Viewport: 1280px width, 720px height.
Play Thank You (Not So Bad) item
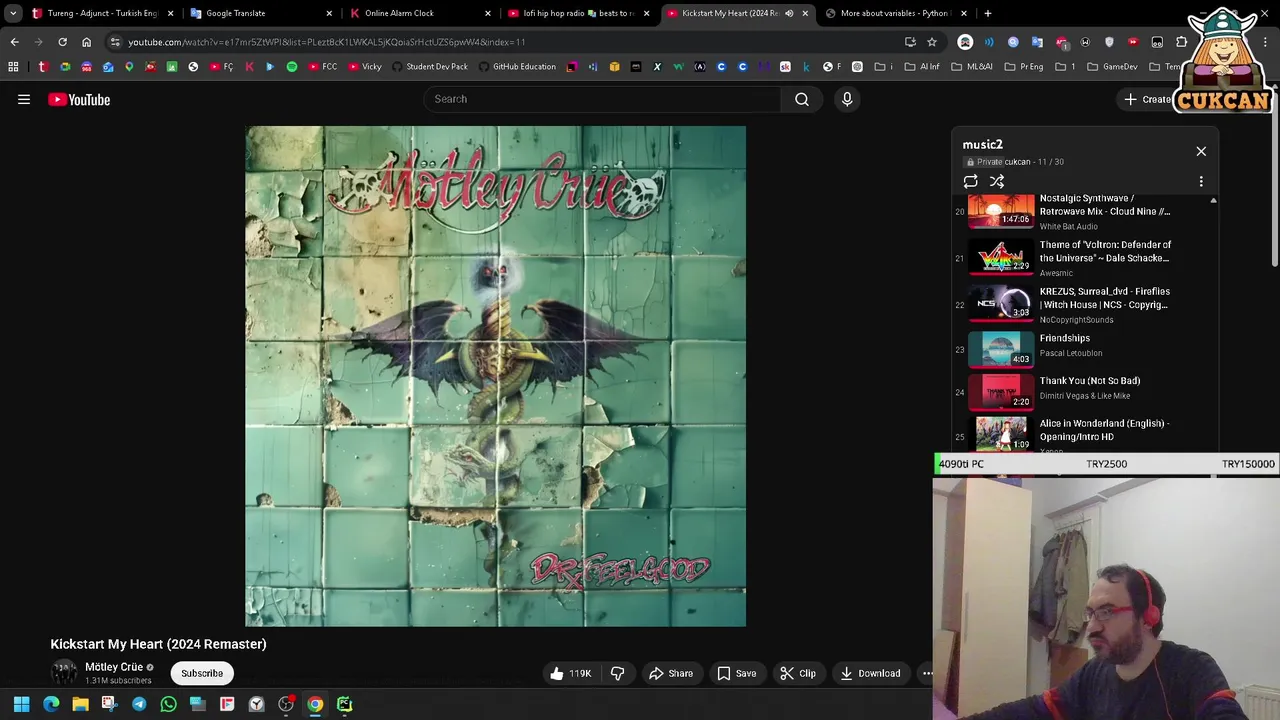coord(1082,392)
